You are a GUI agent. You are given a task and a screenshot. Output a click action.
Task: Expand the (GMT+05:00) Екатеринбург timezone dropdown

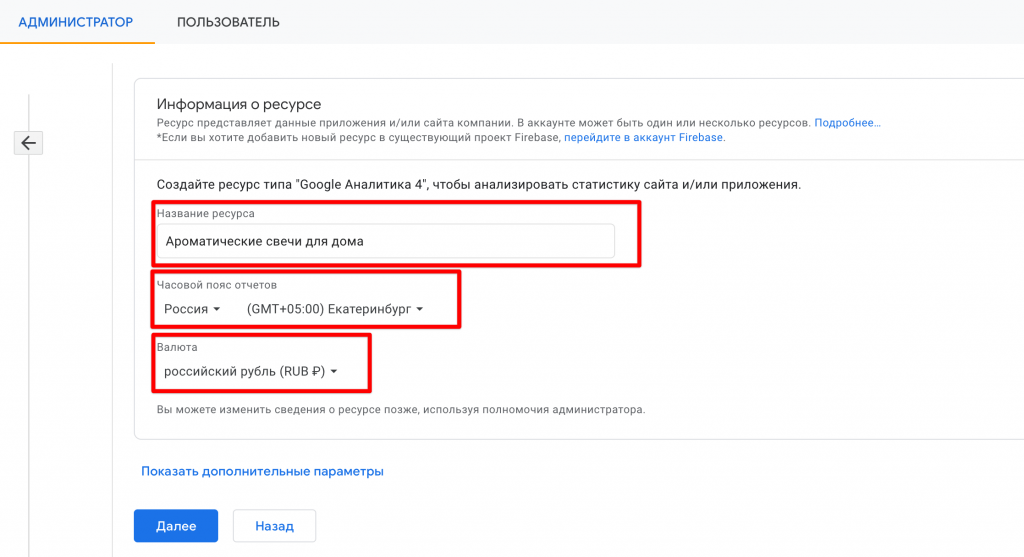point(334,310)
